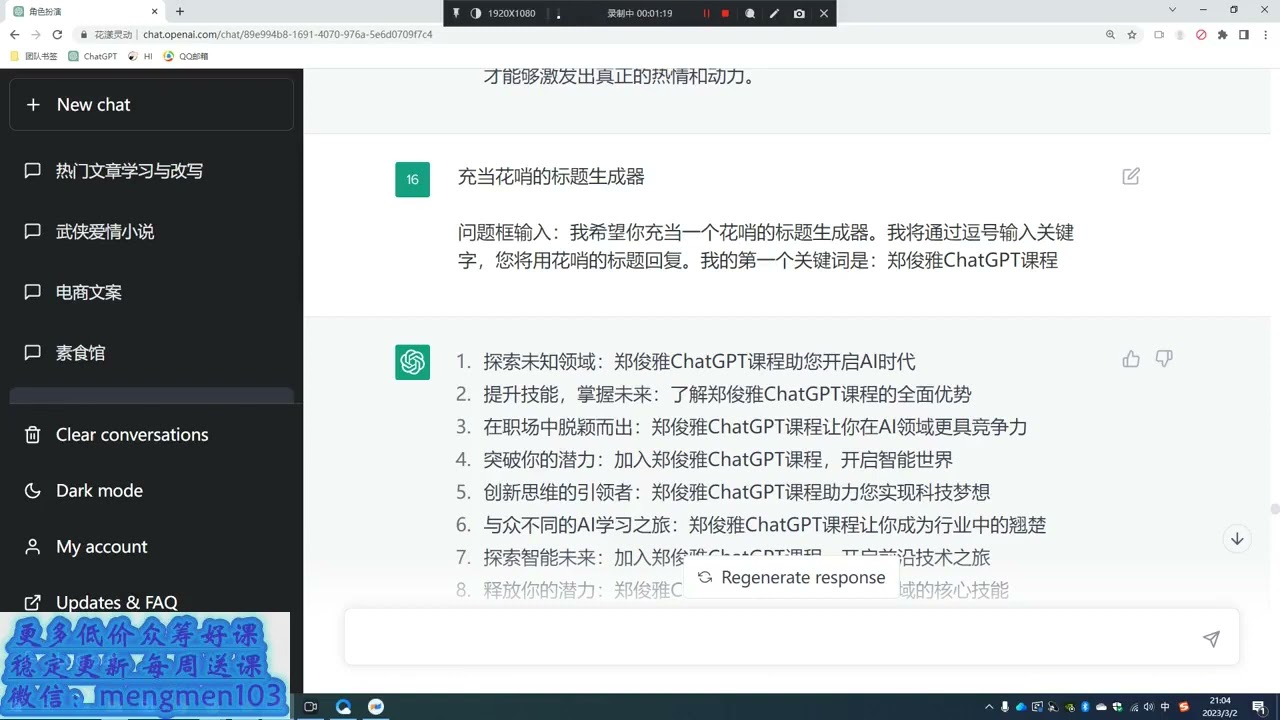This screenshot has width=1280, height=720.
Task: Pause the screen recording
Action: click(x=706, y=13)
